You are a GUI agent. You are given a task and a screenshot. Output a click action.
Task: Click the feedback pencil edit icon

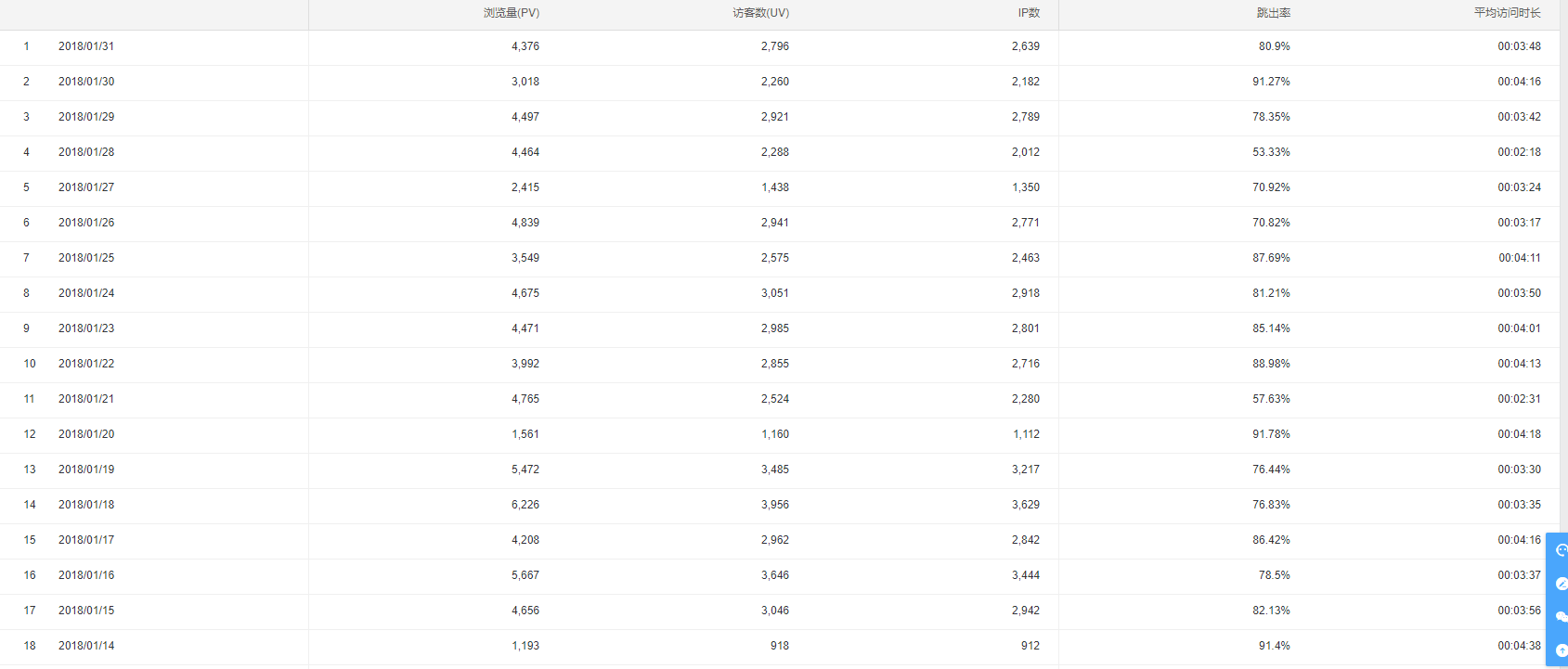[x=1561, y=584]
